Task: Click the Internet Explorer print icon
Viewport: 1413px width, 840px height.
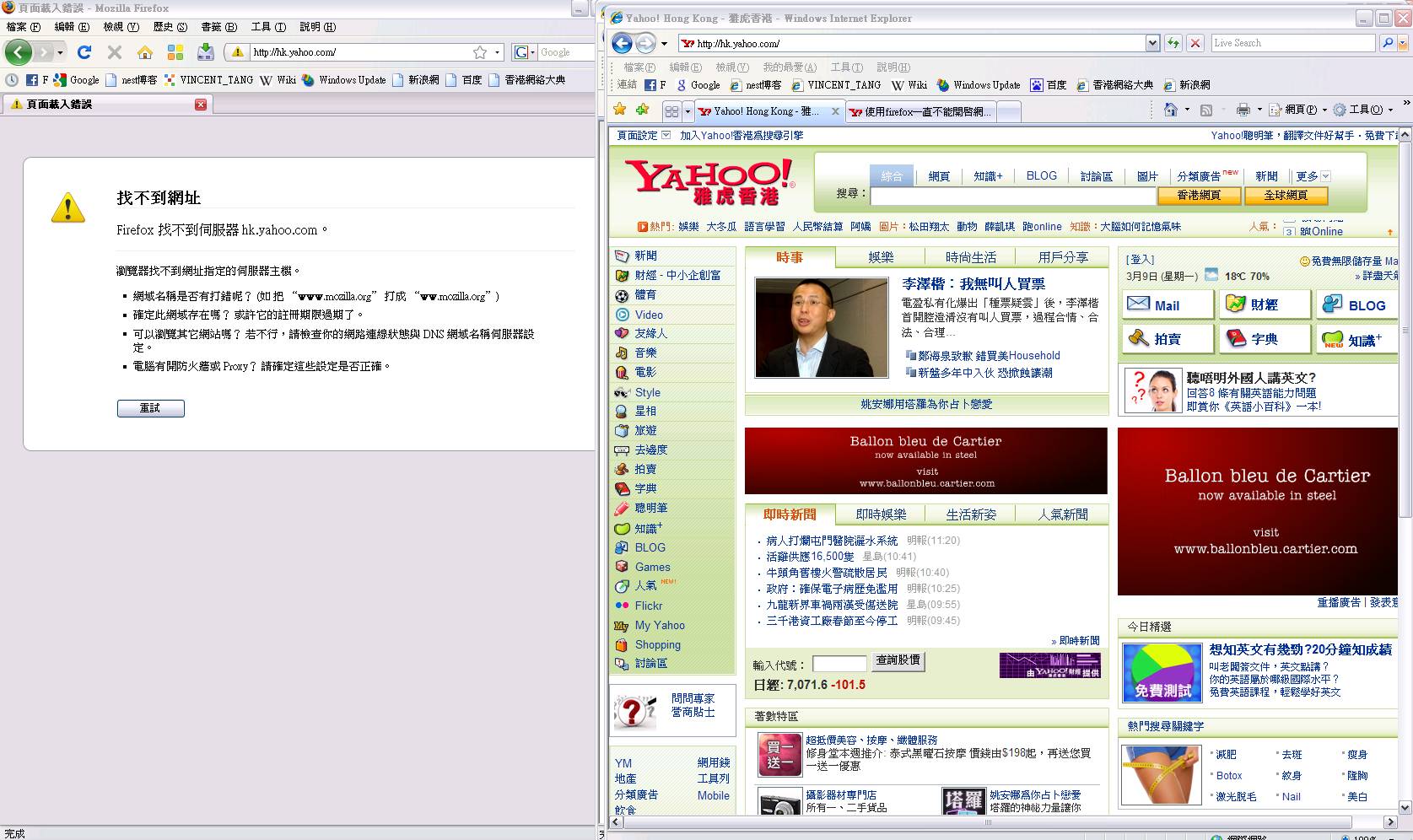Action: pos(1243,110)
